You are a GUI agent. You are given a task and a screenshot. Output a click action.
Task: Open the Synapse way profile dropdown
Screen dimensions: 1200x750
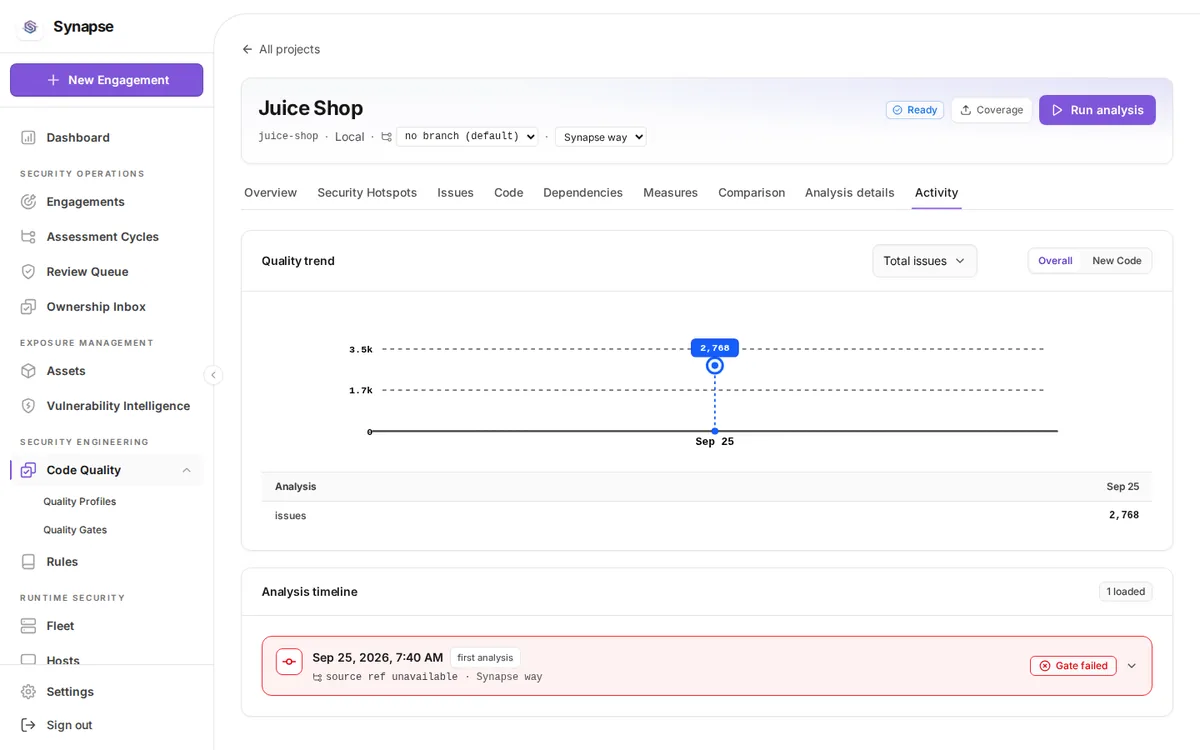[601, 137]
